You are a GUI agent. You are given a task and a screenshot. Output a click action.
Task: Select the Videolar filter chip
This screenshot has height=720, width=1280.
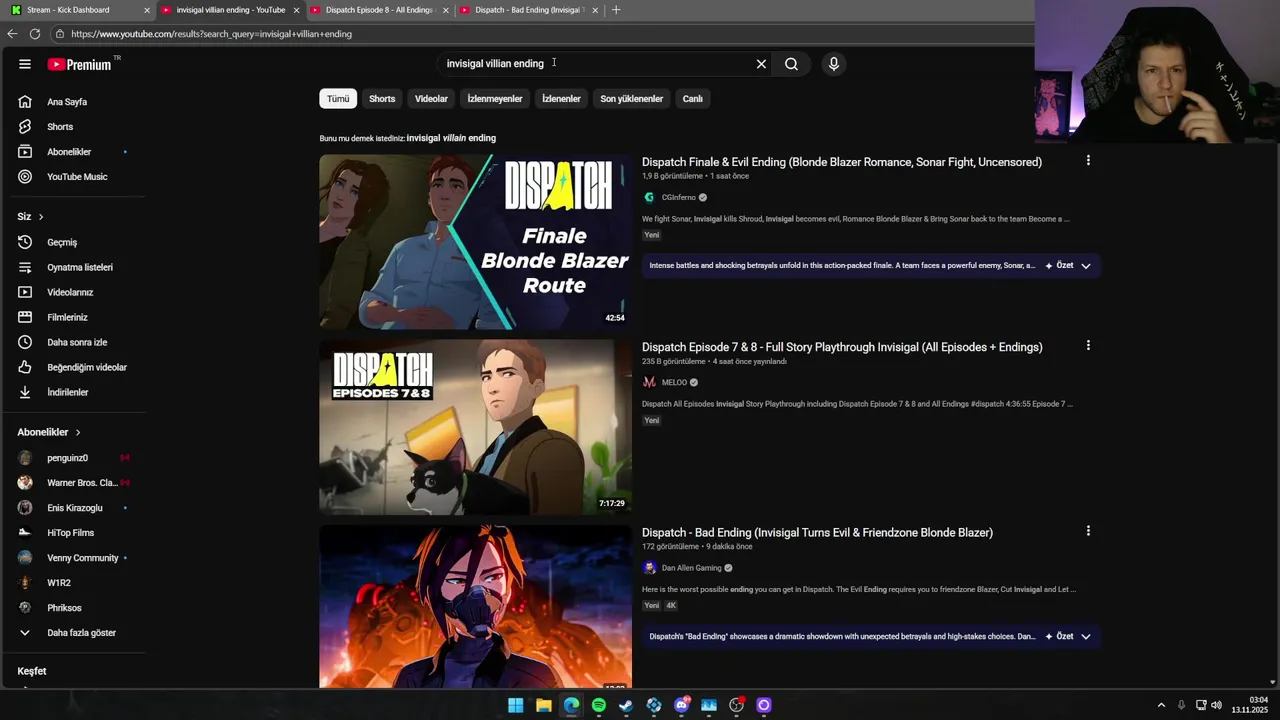431,99
